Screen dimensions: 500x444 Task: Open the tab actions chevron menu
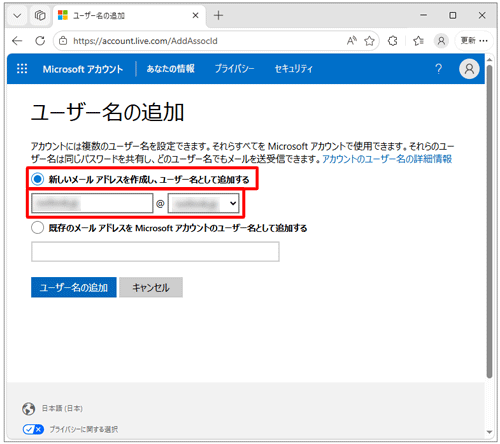[x=17, y=16]
